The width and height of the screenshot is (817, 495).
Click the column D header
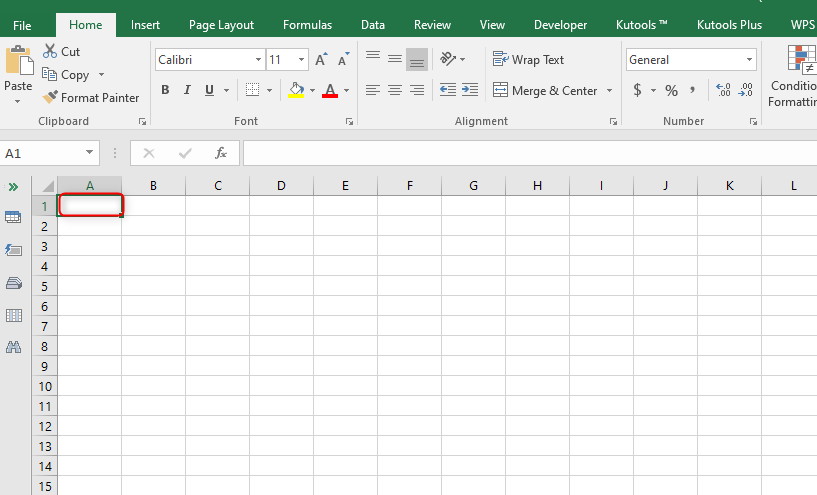(x=281, y=186)
